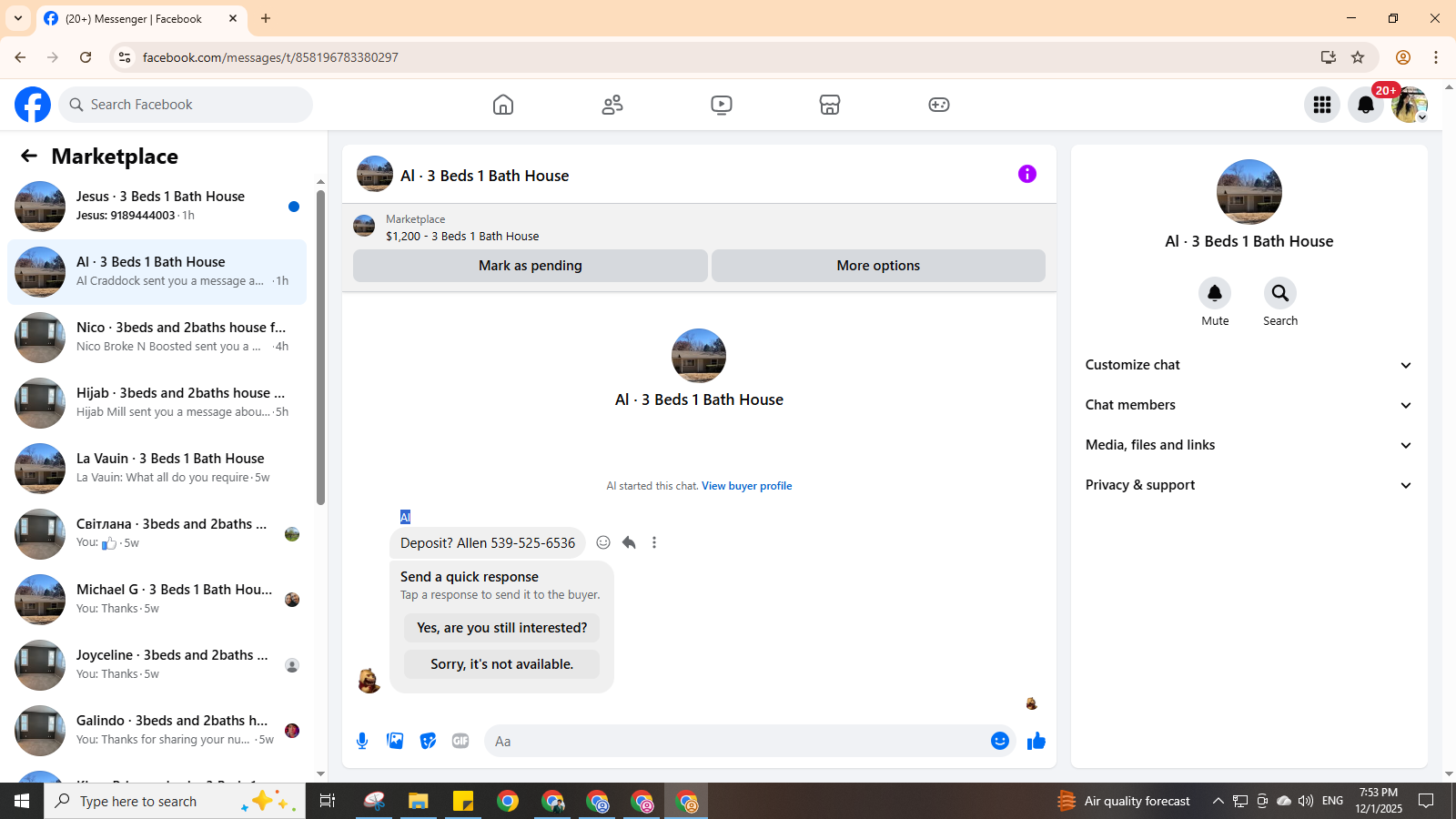Open Jesus 3 Beds 1 Bath House chat
The image size is (1456, 819).
click(157, 207)
